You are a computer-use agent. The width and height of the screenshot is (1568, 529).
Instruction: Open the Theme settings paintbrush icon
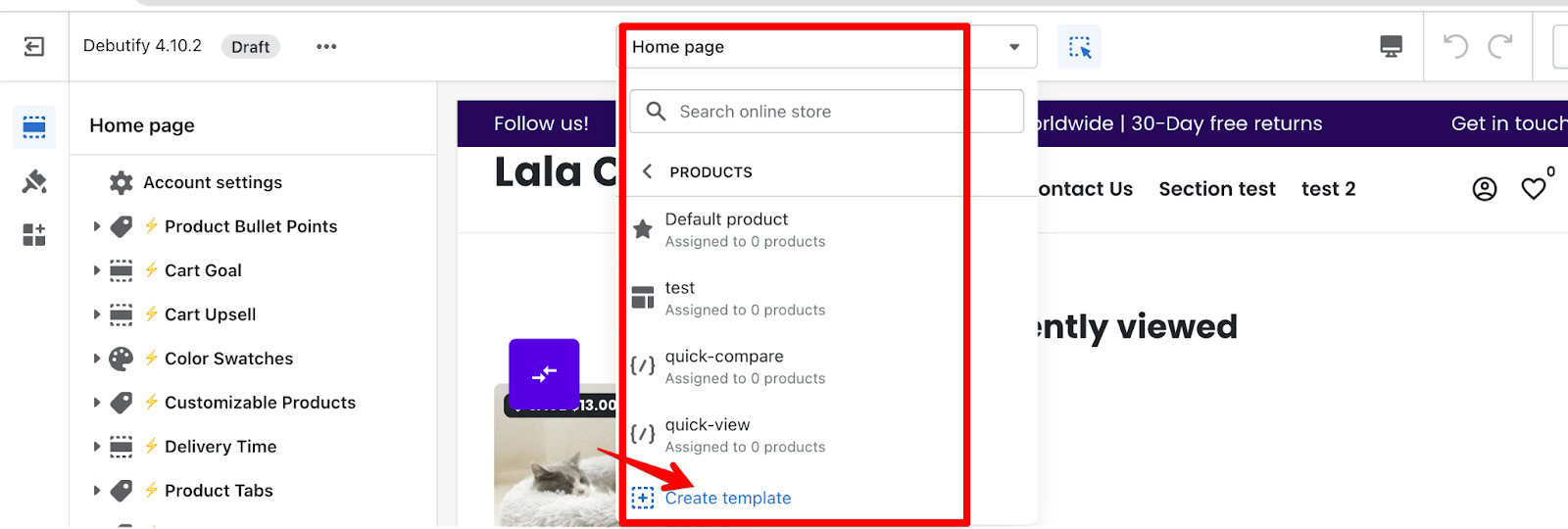[34, 181]
